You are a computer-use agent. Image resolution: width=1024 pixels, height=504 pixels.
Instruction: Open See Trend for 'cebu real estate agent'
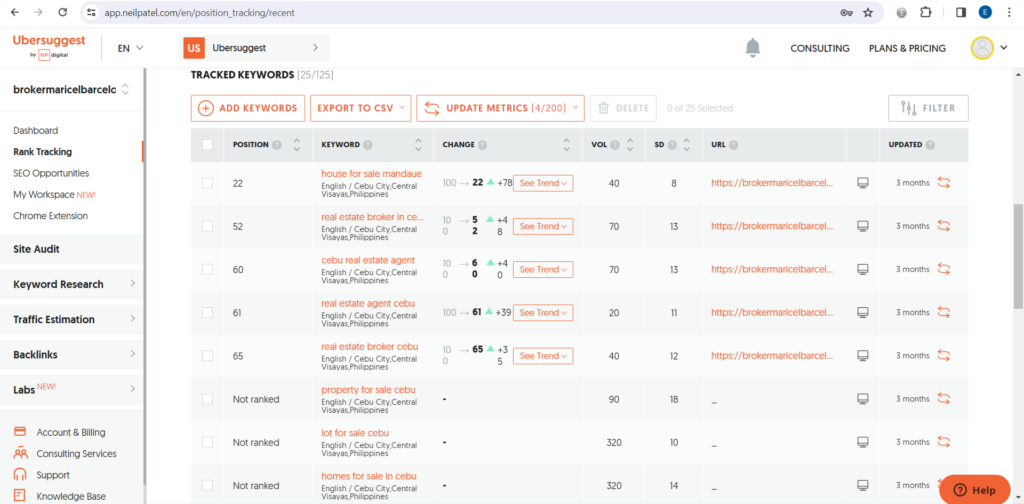(543, 269)
